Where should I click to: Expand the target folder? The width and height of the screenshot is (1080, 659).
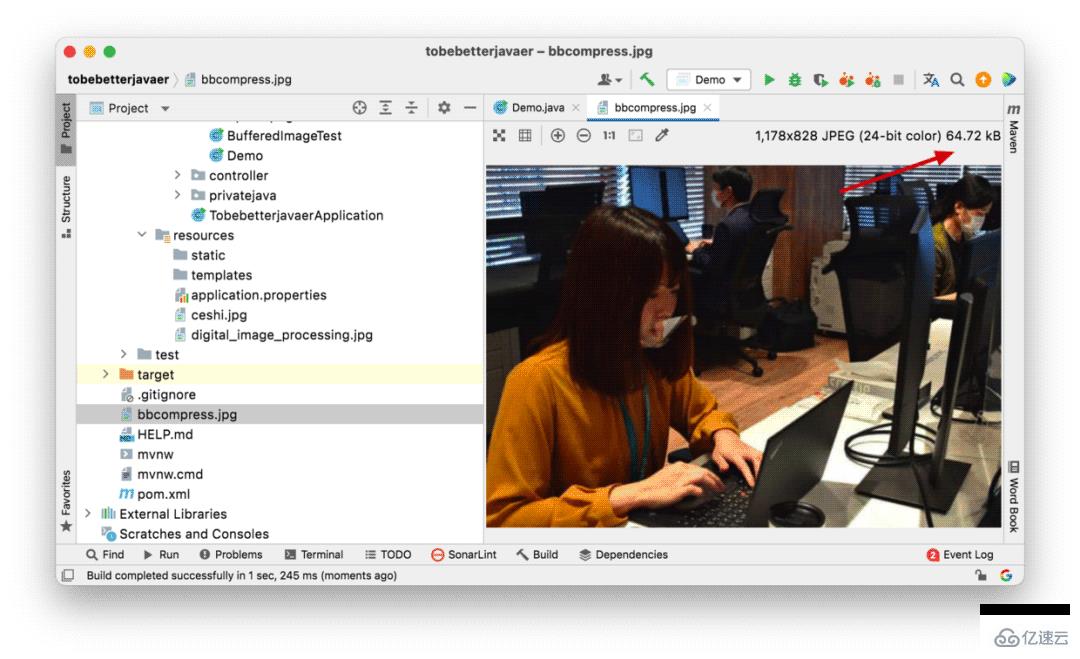pyautogui.click(x=105, y=374)
